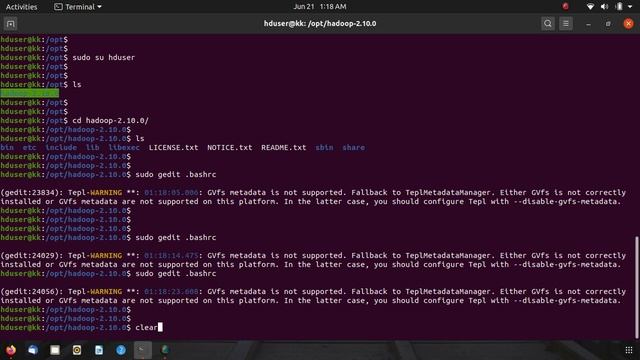Open the Help app in the dock
The height and width of the screenshot is (360, 640).
click(121, 350)
